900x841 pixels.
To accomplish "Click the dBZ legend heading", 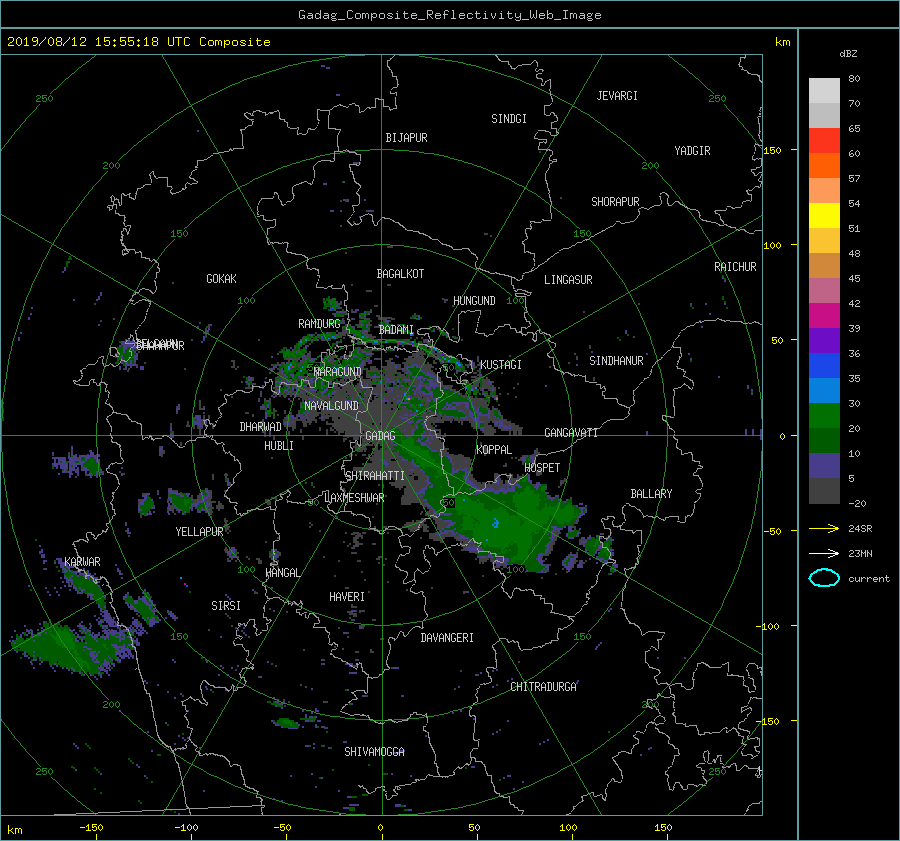I will tap(848, 54).
